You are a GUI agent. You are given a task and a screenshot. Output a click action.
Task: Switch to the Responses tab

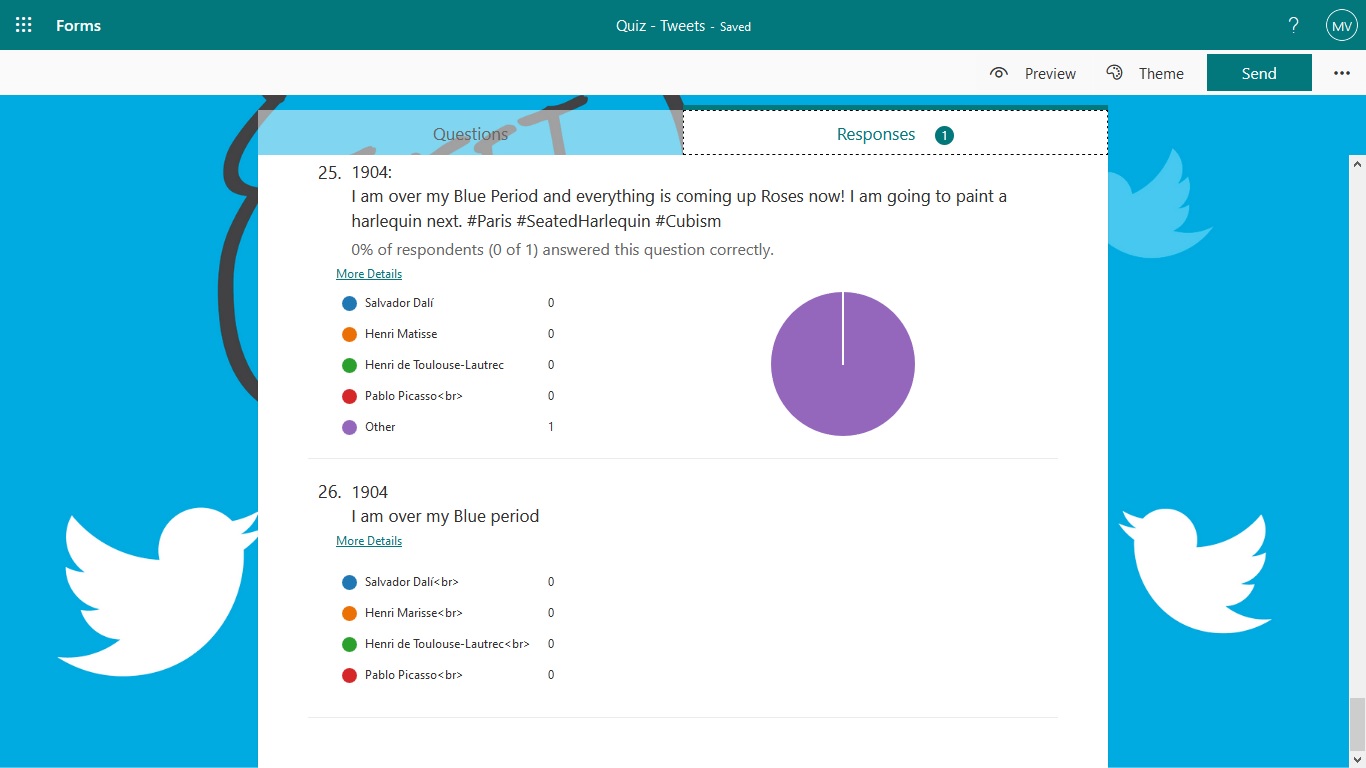coord(895,133)
